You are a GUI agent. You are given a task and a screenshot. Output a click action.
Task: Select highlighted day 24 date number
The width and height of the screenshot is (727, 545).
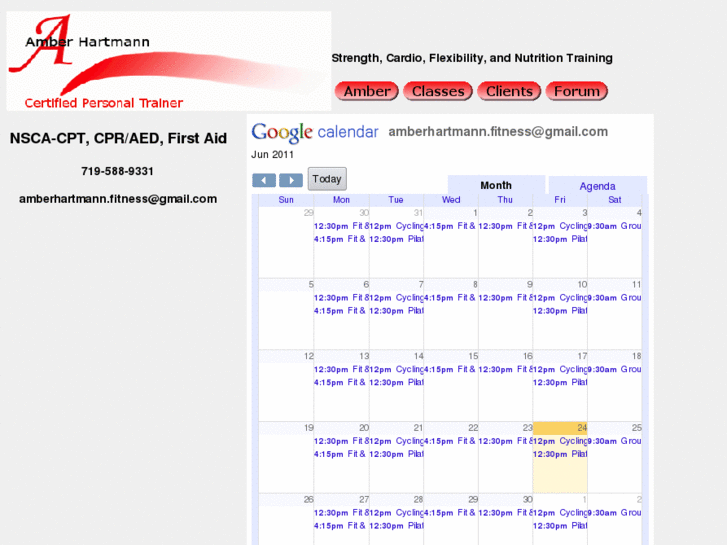pos(582,428)
